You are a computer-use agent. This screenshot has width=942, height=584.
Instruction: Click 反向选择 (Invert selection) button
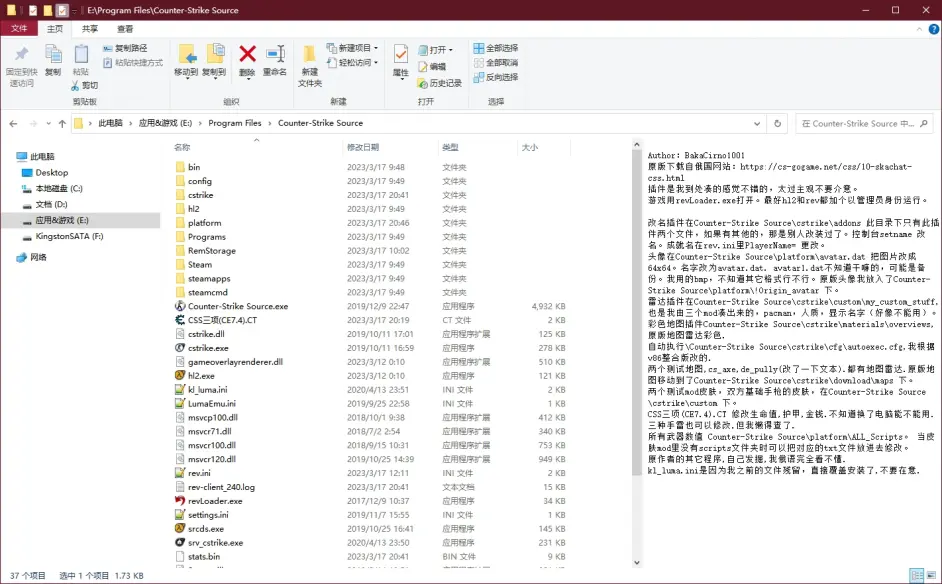tap(495, 77)
